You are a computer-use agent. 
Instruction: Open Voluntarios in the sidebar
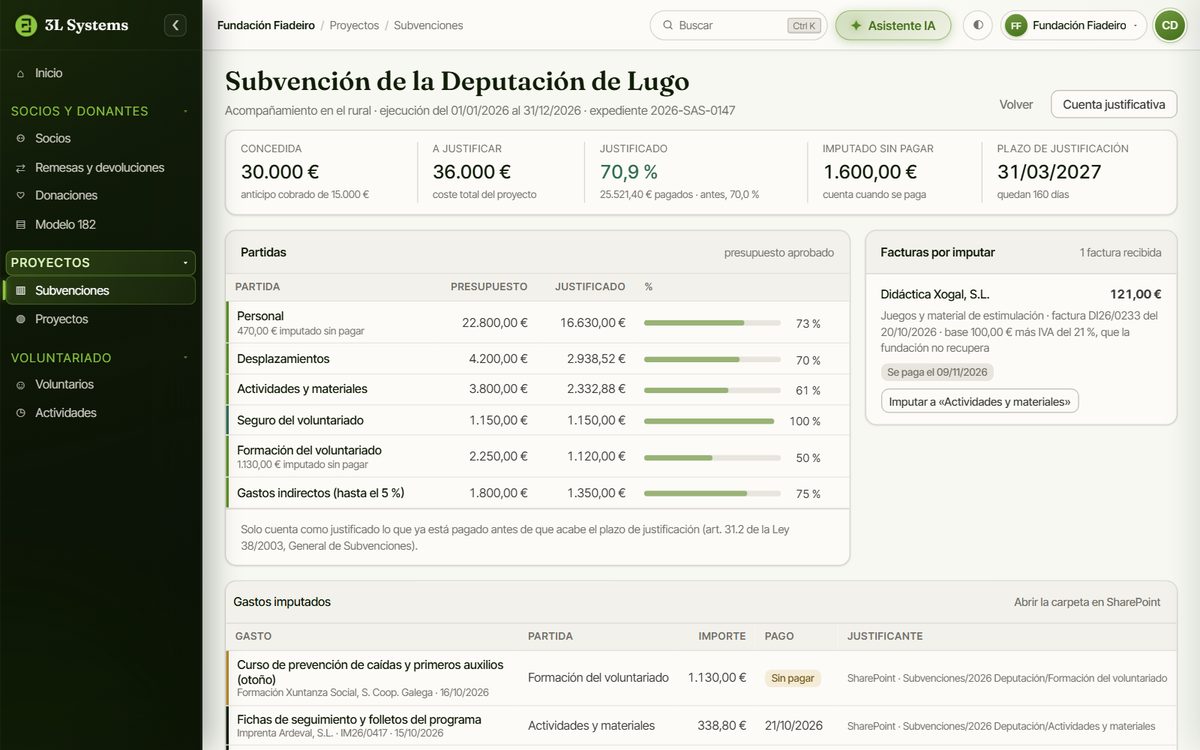pos(101,385)
